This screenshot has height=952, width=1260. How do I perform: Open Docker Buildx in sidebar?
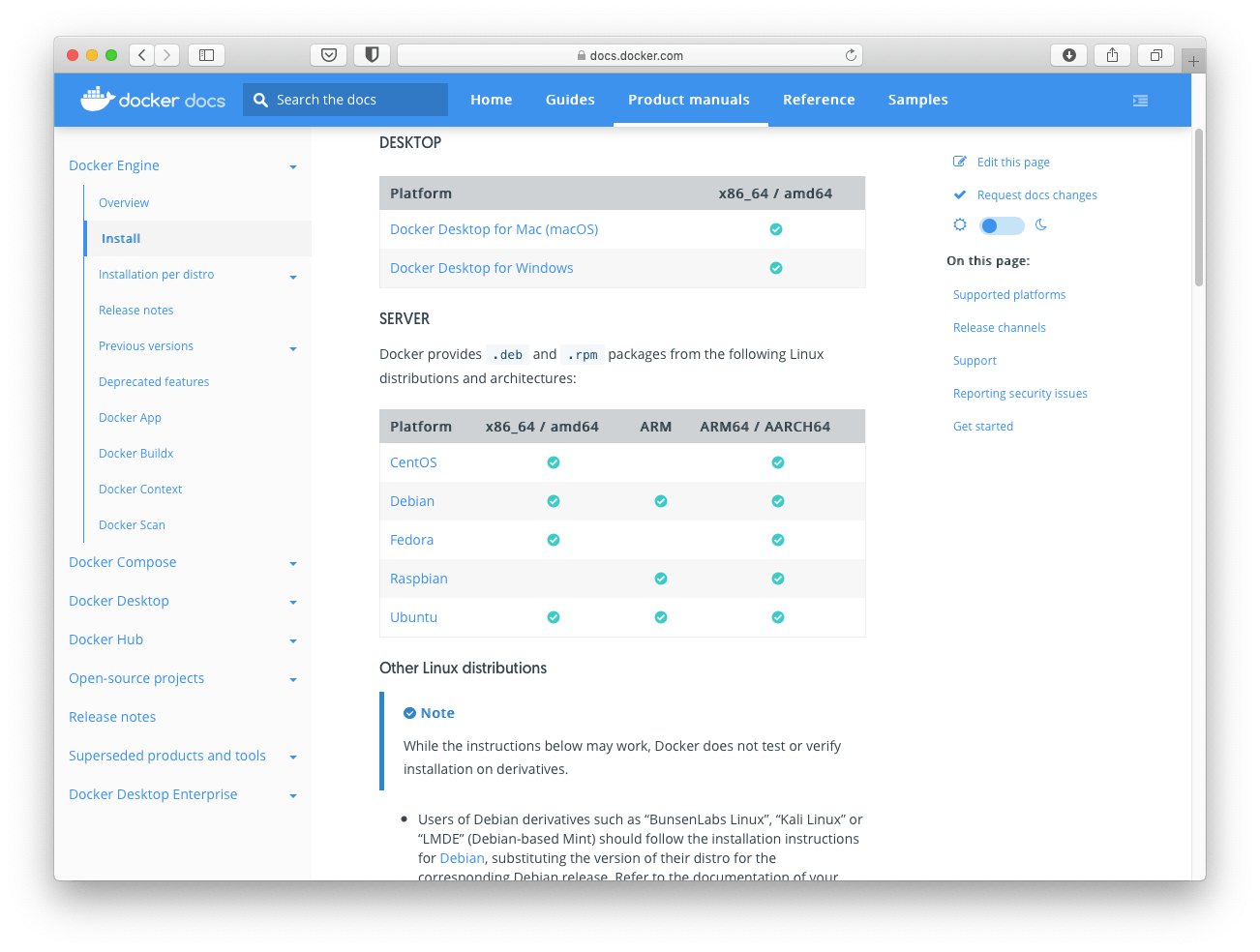(x=136, y=454)
